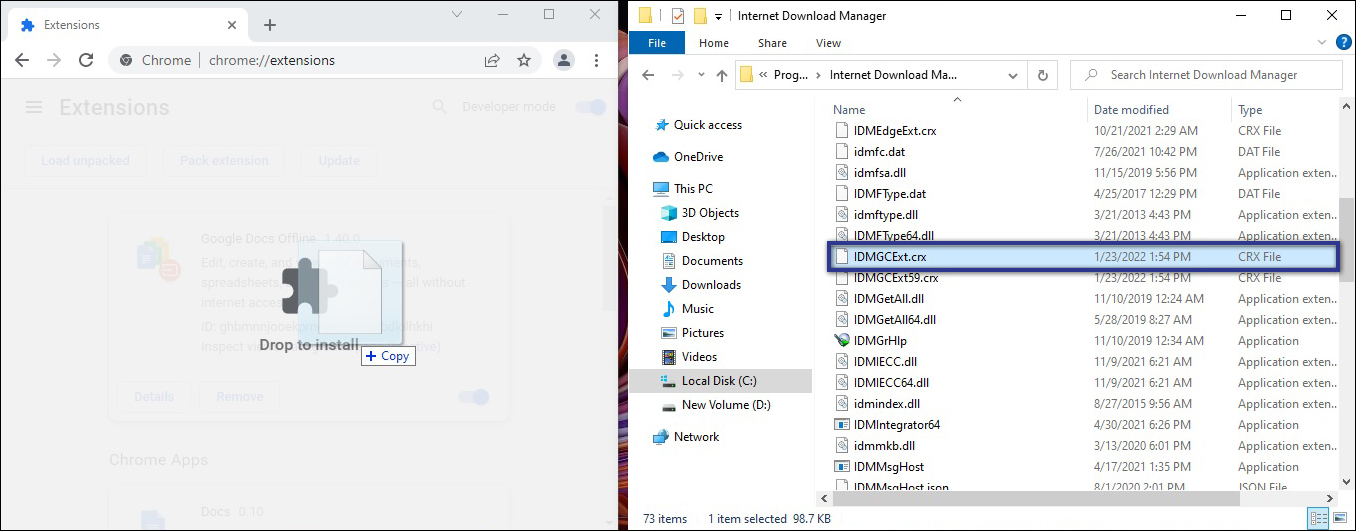
Task: Click the Pack extension button
Action: (x=224, y=160)
